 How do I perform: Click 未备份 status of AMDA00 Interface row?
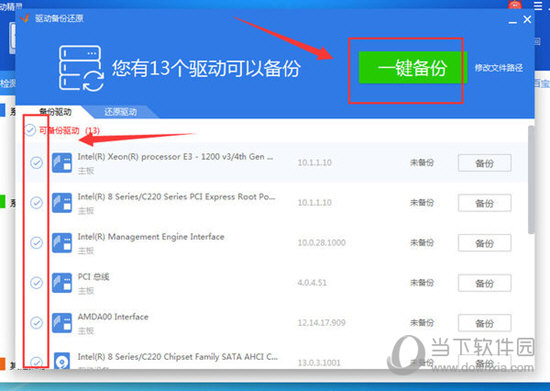(422, 323)
